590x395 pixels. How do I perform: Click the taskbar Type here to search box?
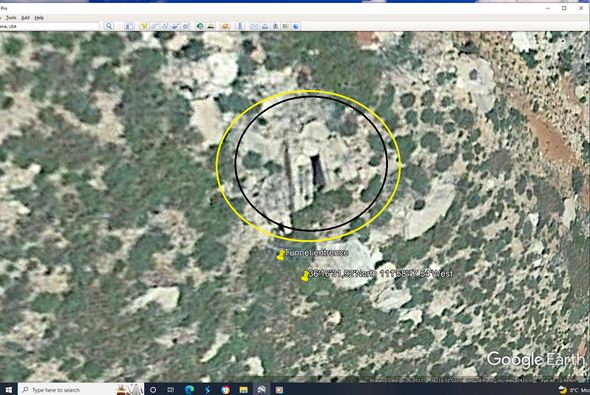coord(81,389)
